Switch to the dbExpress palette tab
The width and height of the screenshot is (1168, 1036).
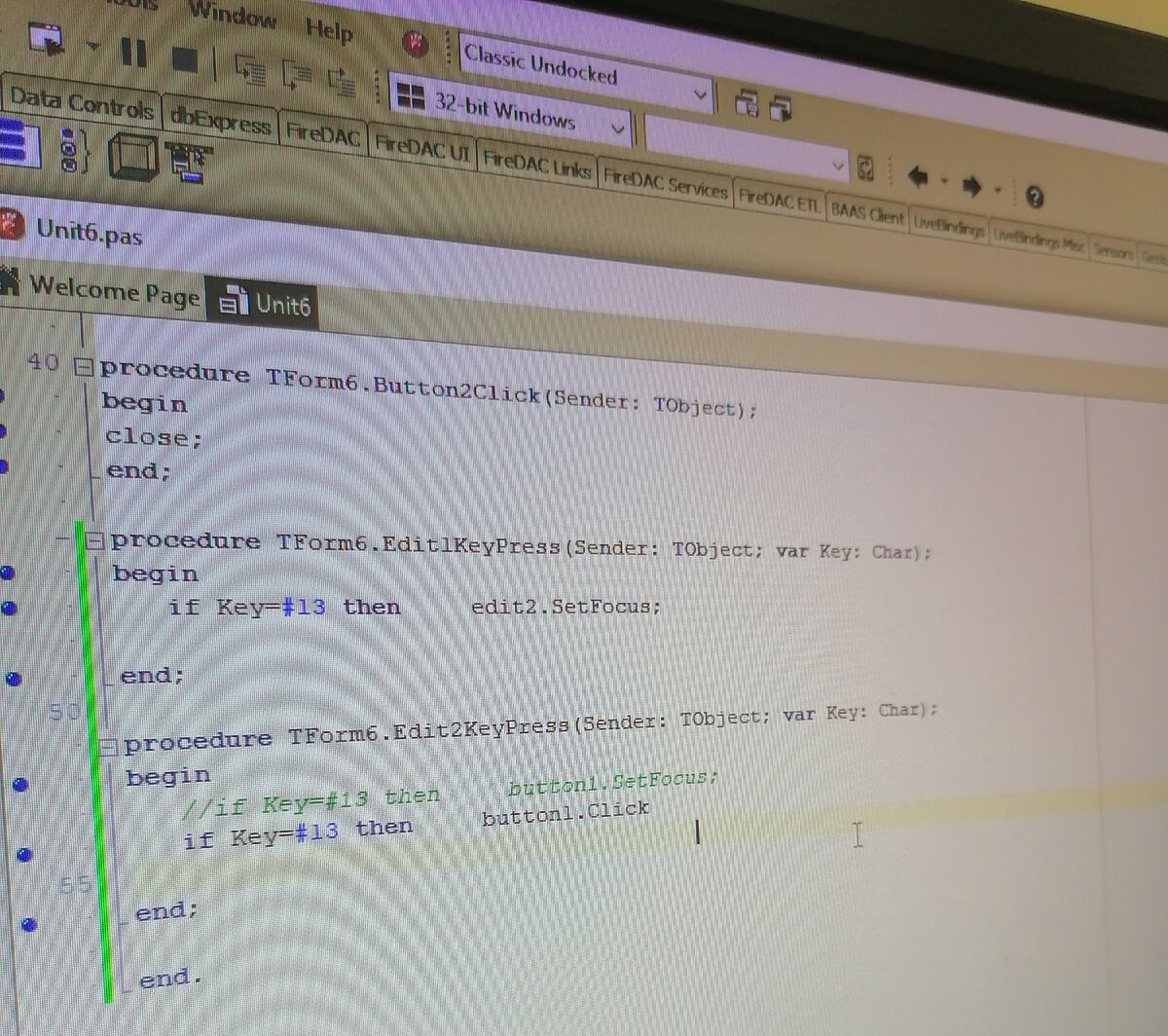[220, 121]
